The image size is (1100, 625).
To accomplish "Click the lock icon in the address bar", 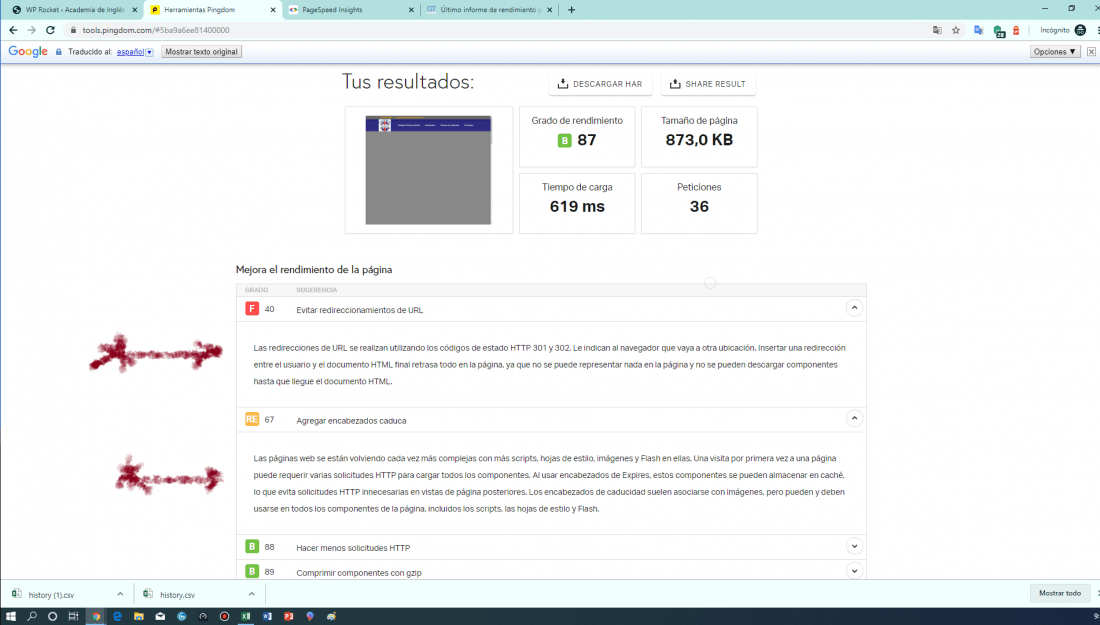I will [x=73, y=30].
